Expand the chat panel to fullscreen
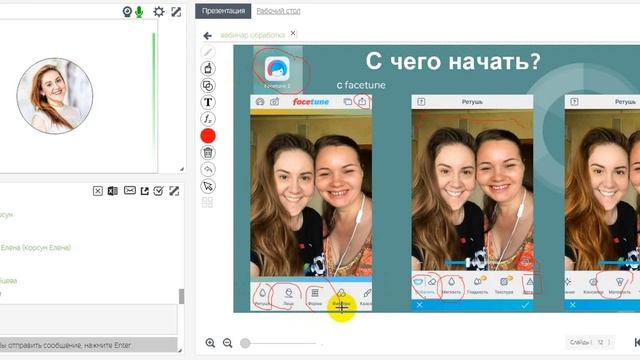This screenshot has height=360, width=640. click(174, 191)
